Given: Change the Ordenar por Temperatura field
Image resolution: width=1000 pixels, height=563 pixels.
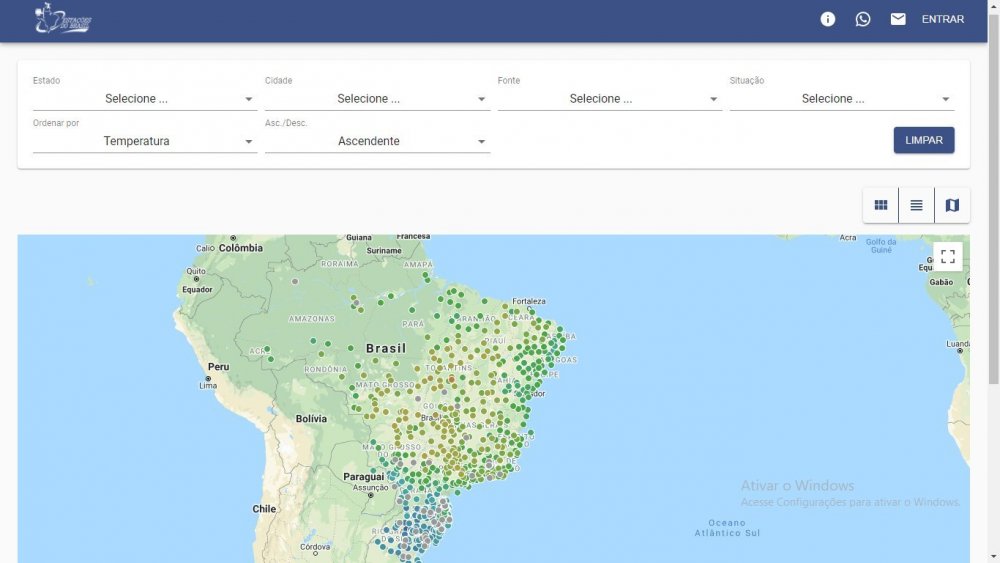Looking at the screenshot, I should (x=145, y=141).
